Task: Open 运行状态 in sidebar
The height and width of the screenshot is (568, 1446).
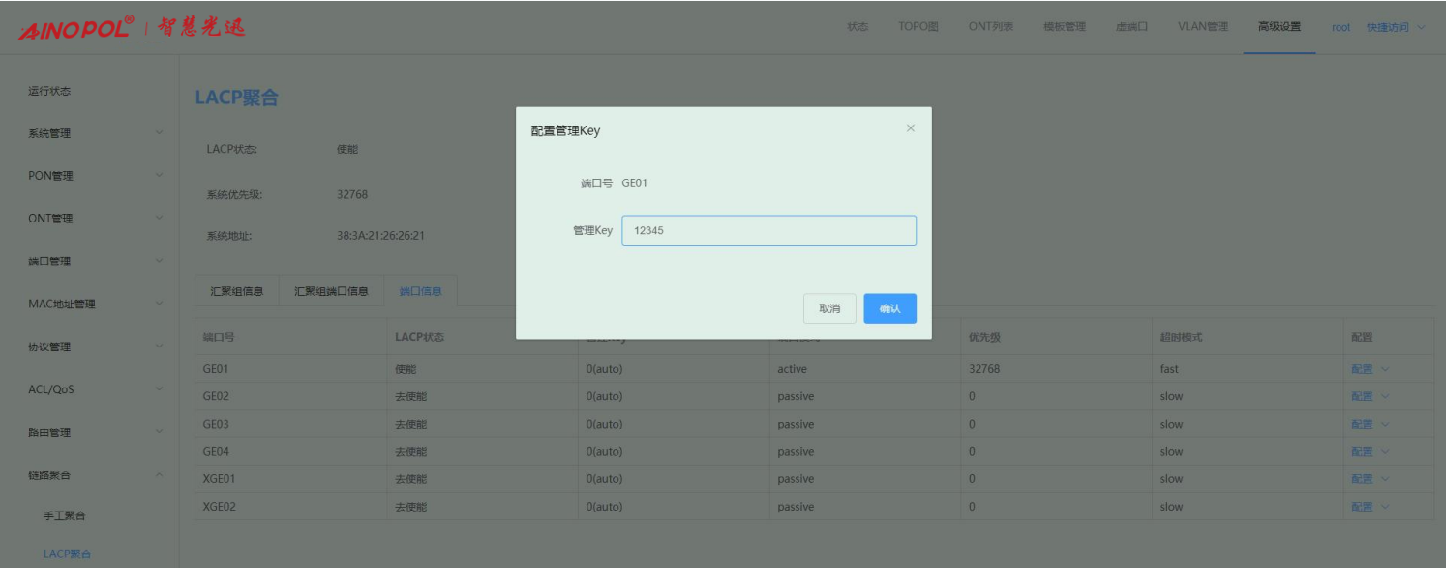Action: tap(50, 91)
